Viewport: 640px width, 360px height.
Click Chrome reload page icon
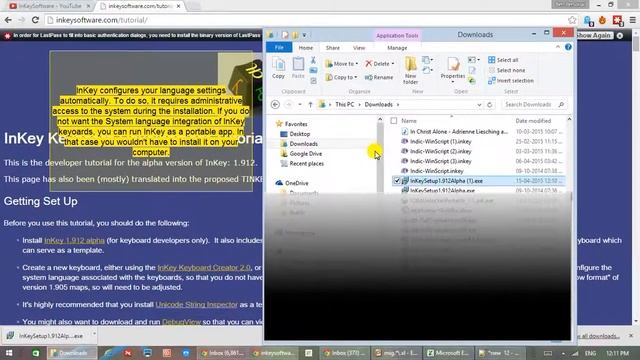point(35,20)
